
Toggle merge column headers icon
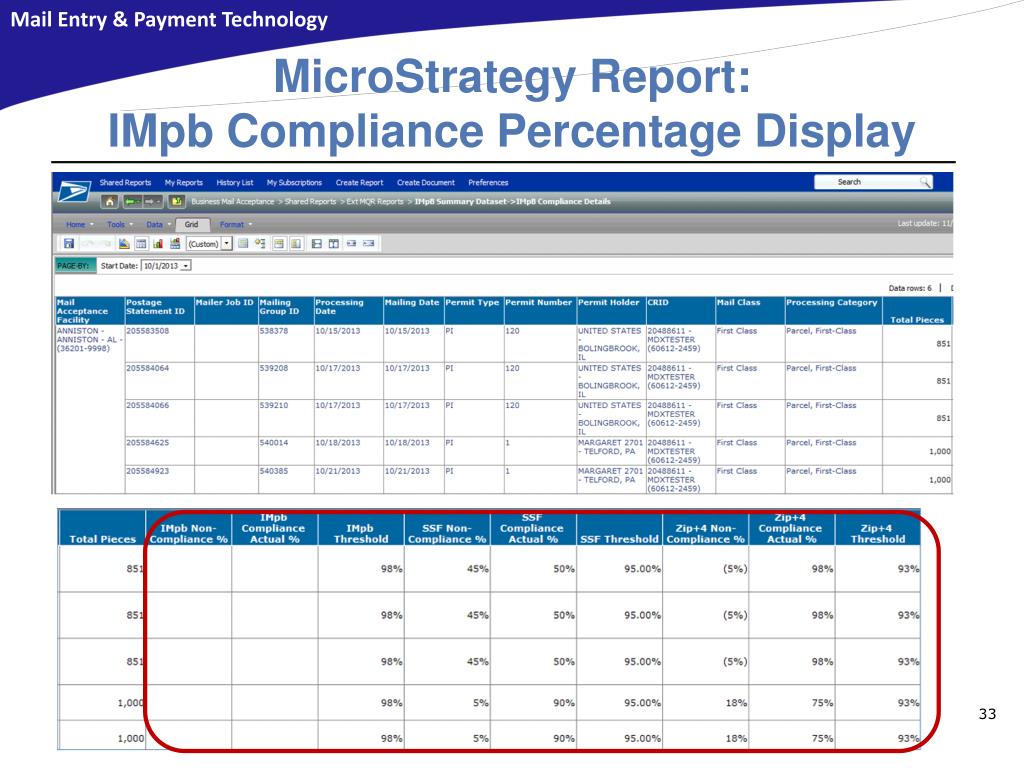280,244
